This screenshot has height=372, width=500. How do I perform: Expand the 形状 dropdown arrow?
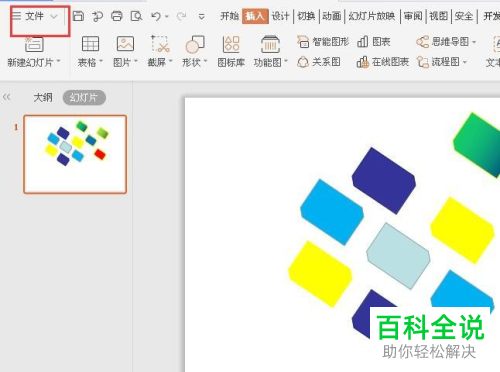205,62
